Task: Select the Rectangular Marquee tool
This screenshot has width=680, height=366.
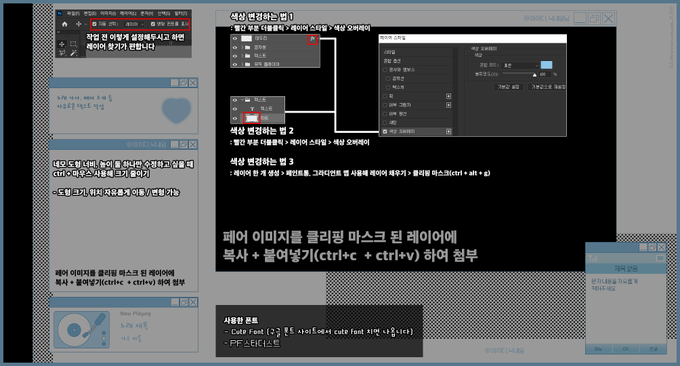Action: click(x=73, y=44)
